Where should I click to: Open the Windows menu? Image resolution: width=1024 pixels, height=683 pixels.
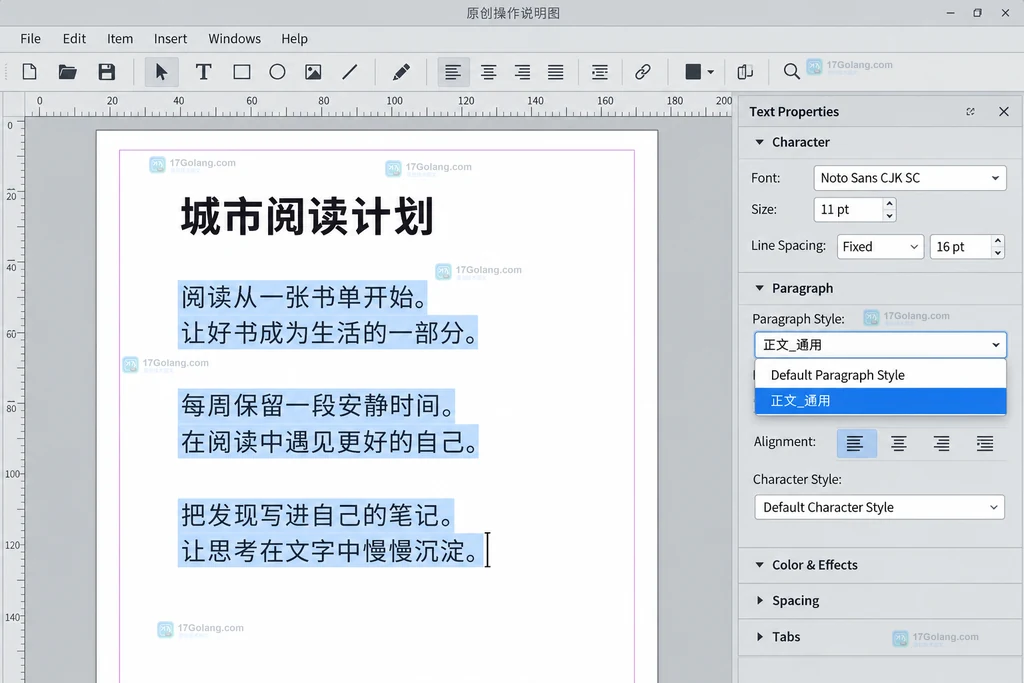point(234,39)
